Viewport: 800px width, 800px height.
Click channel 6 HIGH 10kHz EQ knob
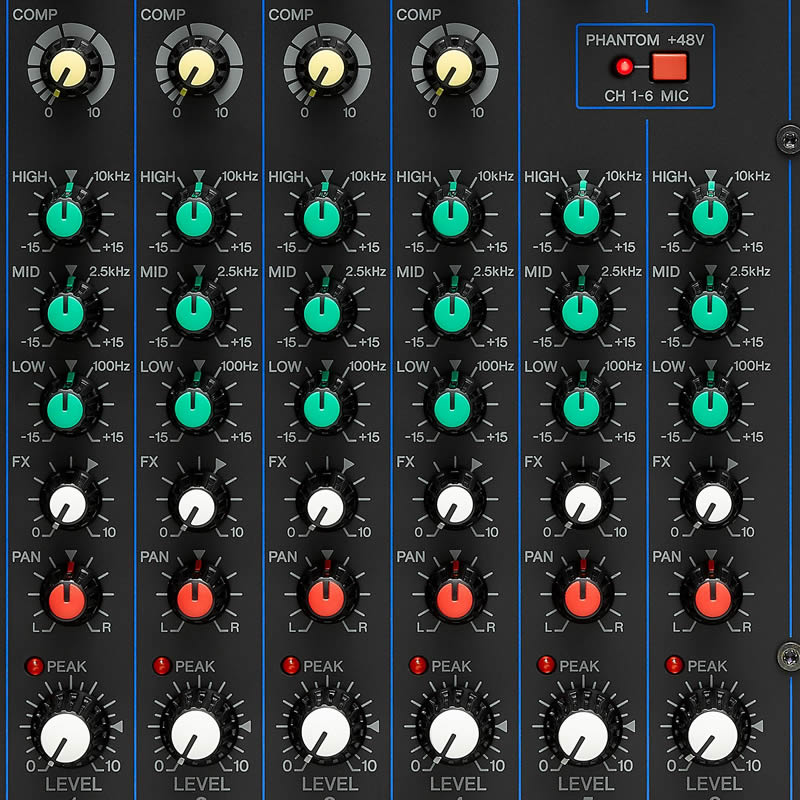[x=710, y=217]
